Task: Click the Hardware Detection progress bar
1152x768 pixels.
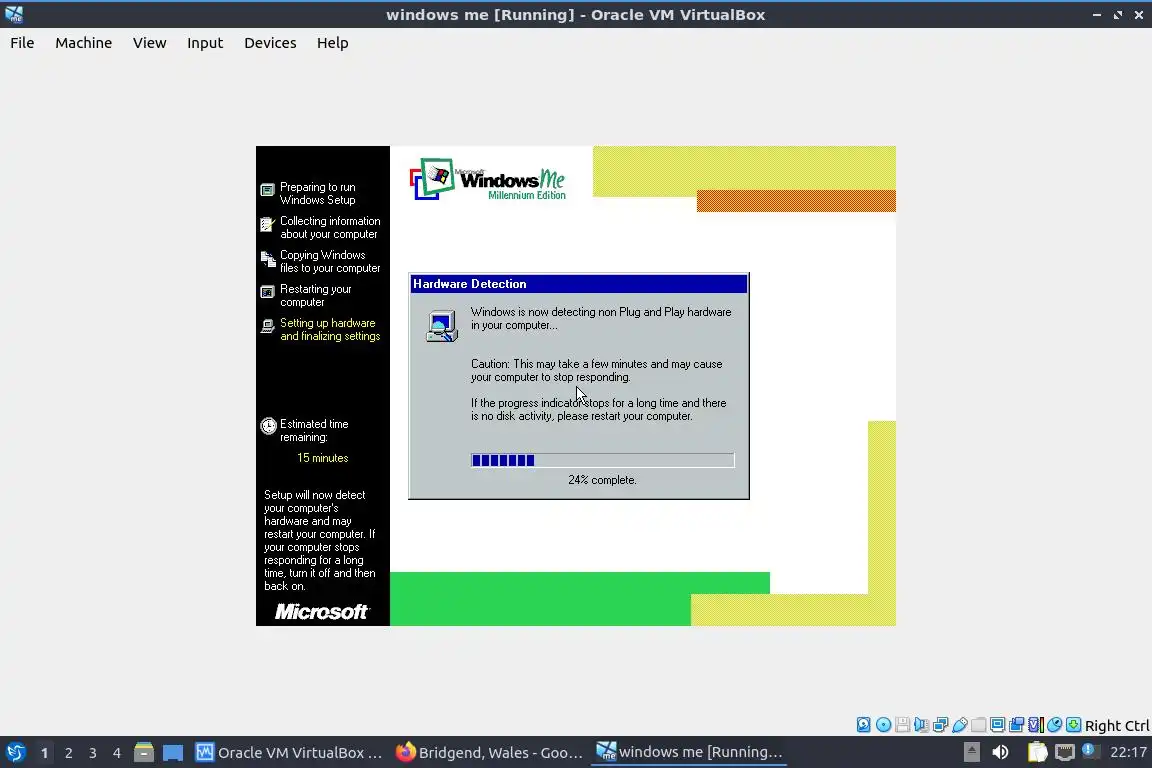Action: tap(602, 460)
